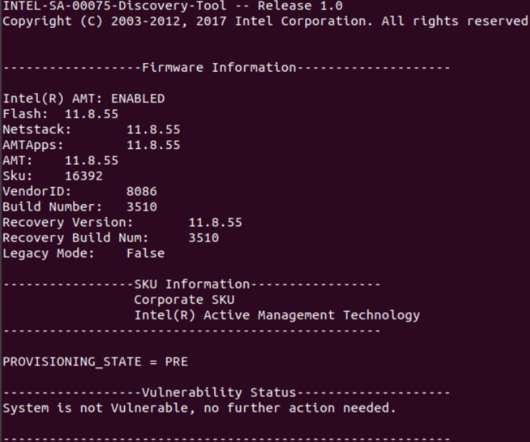Click the word 'ENABLED' after AMT
The image size is (530, 442).
click(138, 99)
